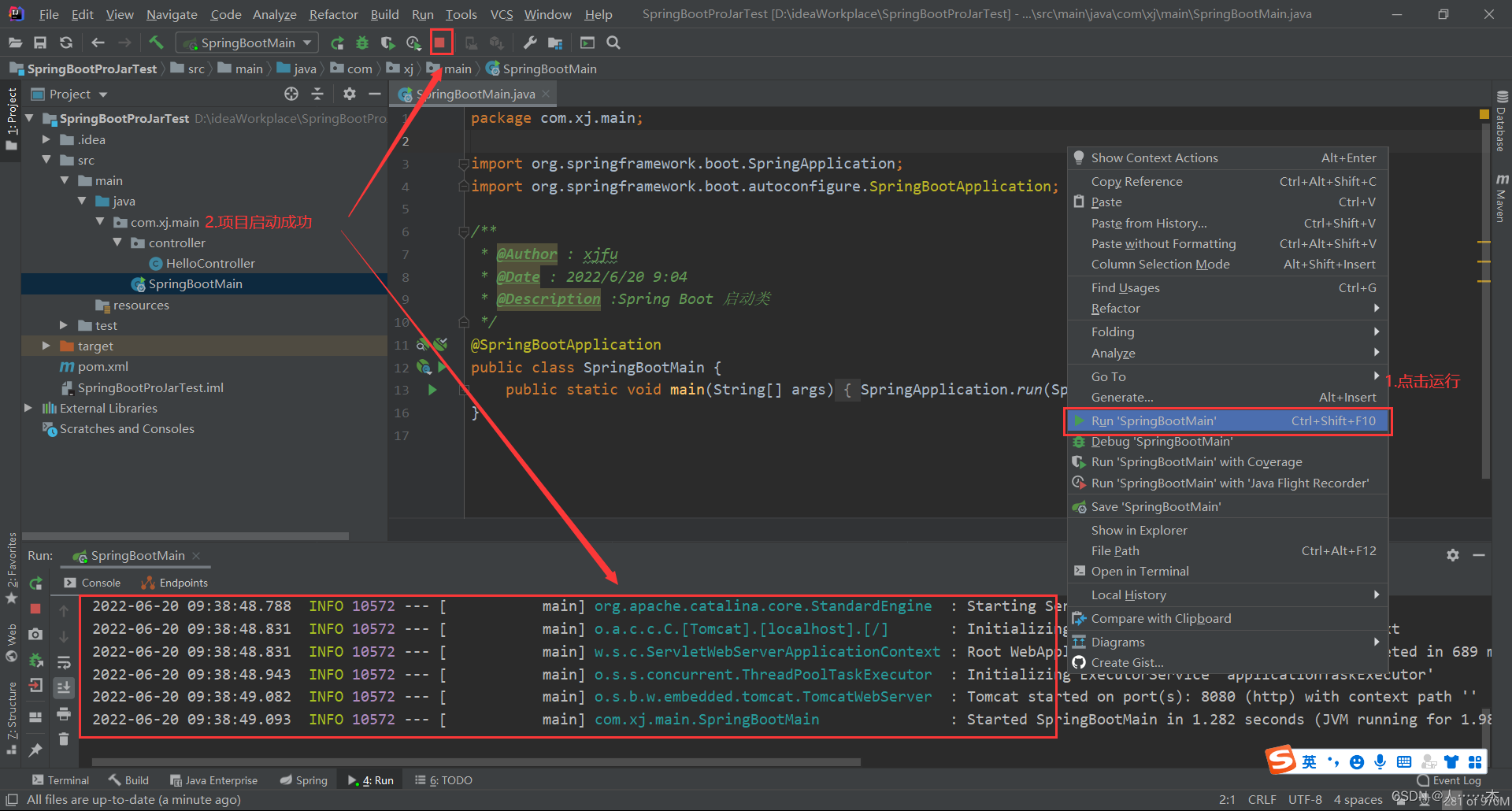Click UTF-8 encoding in status bar
The image size is (1512, 811).
1305,799
